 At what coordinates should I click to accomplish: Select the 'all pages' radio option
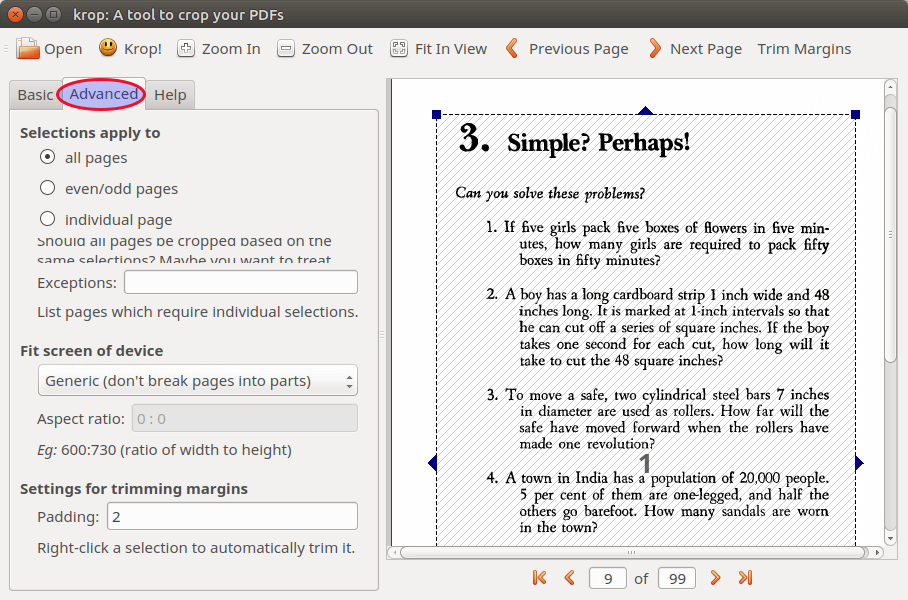click(47, 157)
